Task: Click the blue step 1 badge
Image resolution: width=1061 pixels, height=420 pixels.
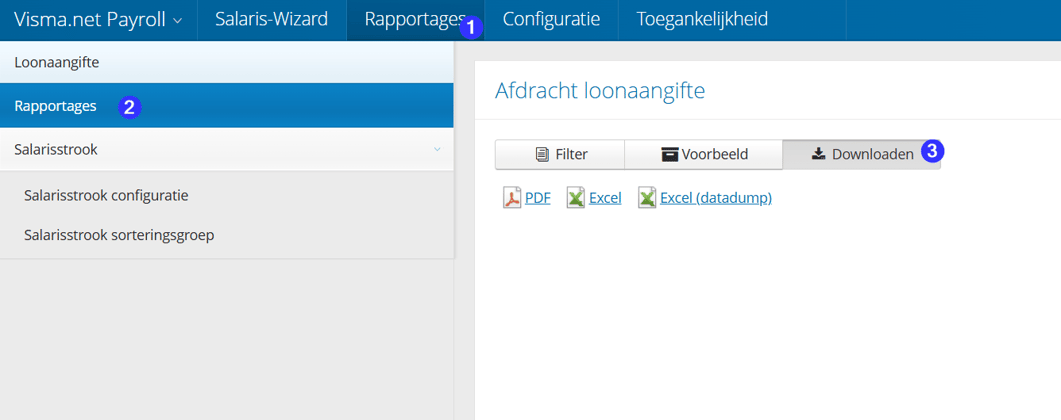Action: [x=472, y=28]
